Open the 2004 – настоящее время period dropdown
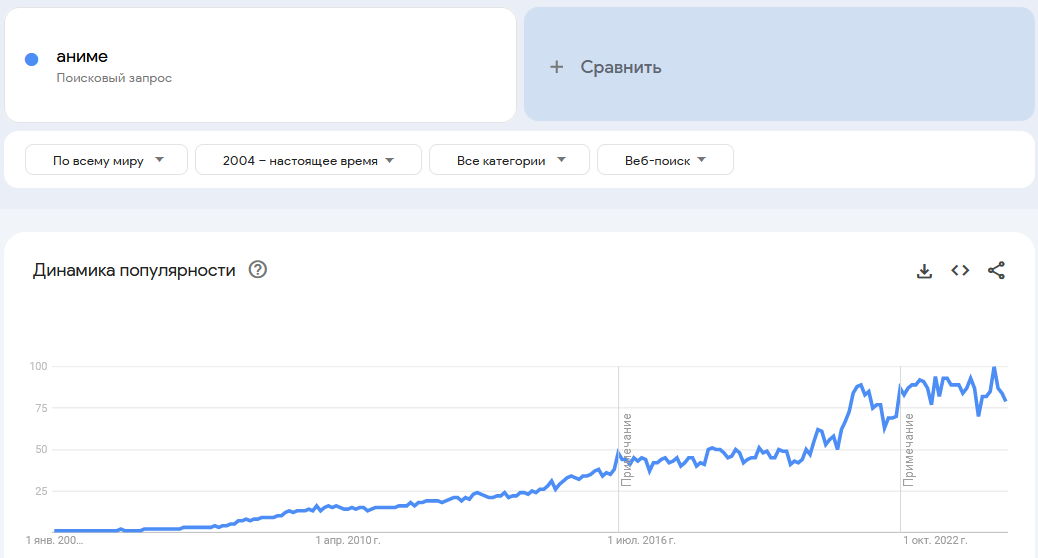Image resolution: width=1038 pixels, height=558 pixels. 308,160
